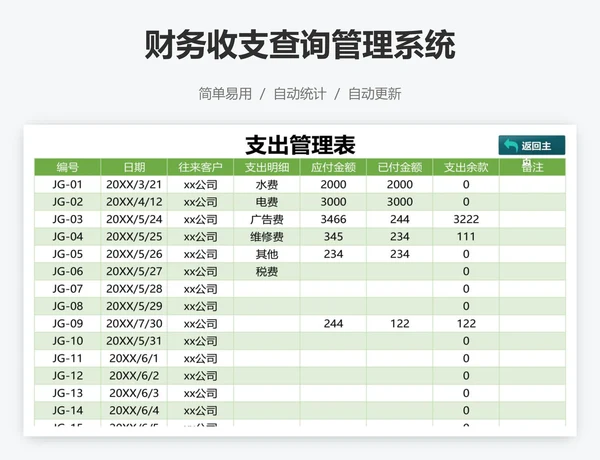
Task: Click the date 20XX/5/24
Action: 134,219
